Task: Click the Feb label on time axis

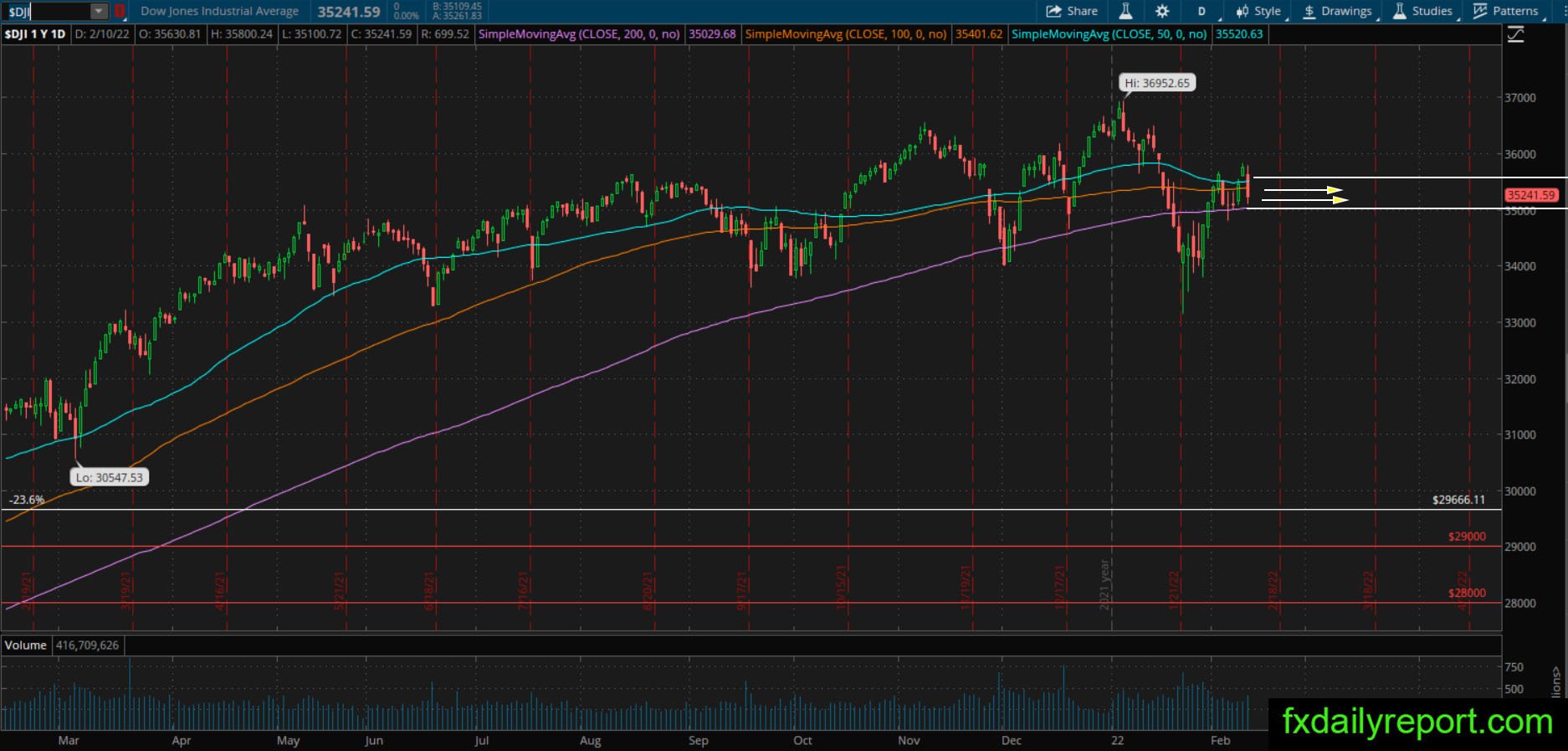Action: point(1220,741)
